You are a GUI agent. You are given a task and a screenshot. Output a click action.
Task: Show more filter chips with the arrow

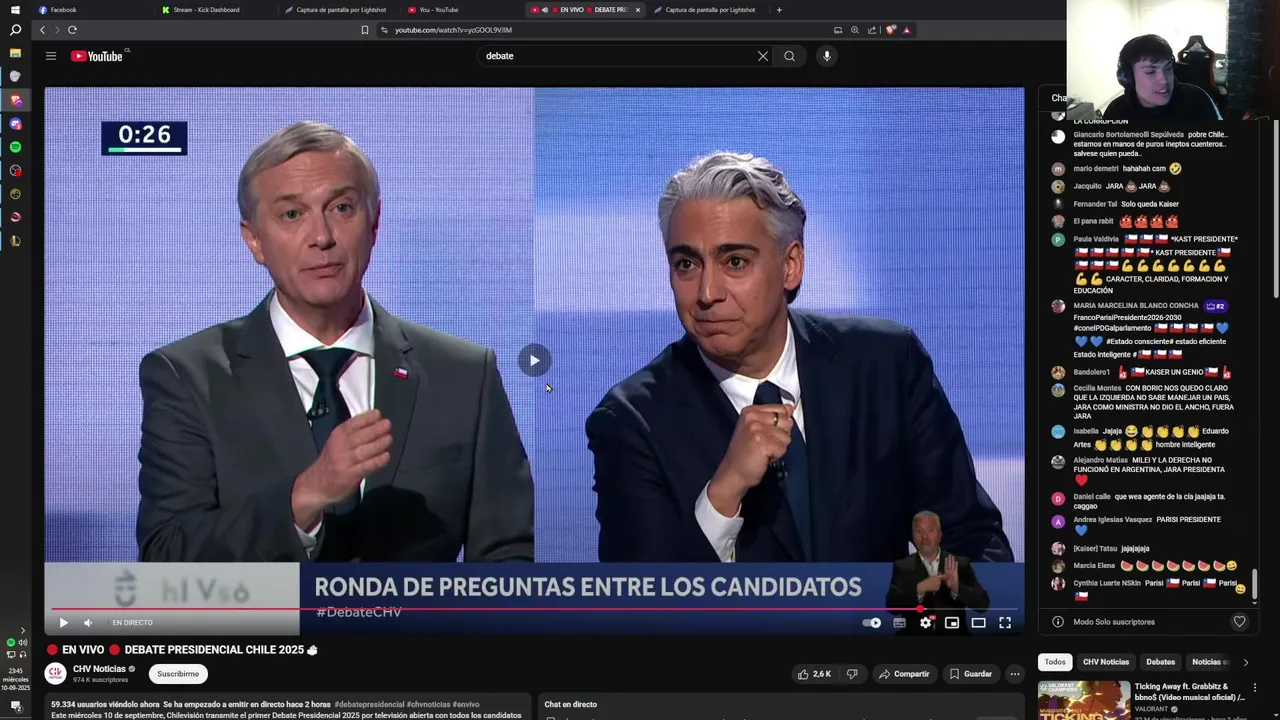coord(1245,662)
